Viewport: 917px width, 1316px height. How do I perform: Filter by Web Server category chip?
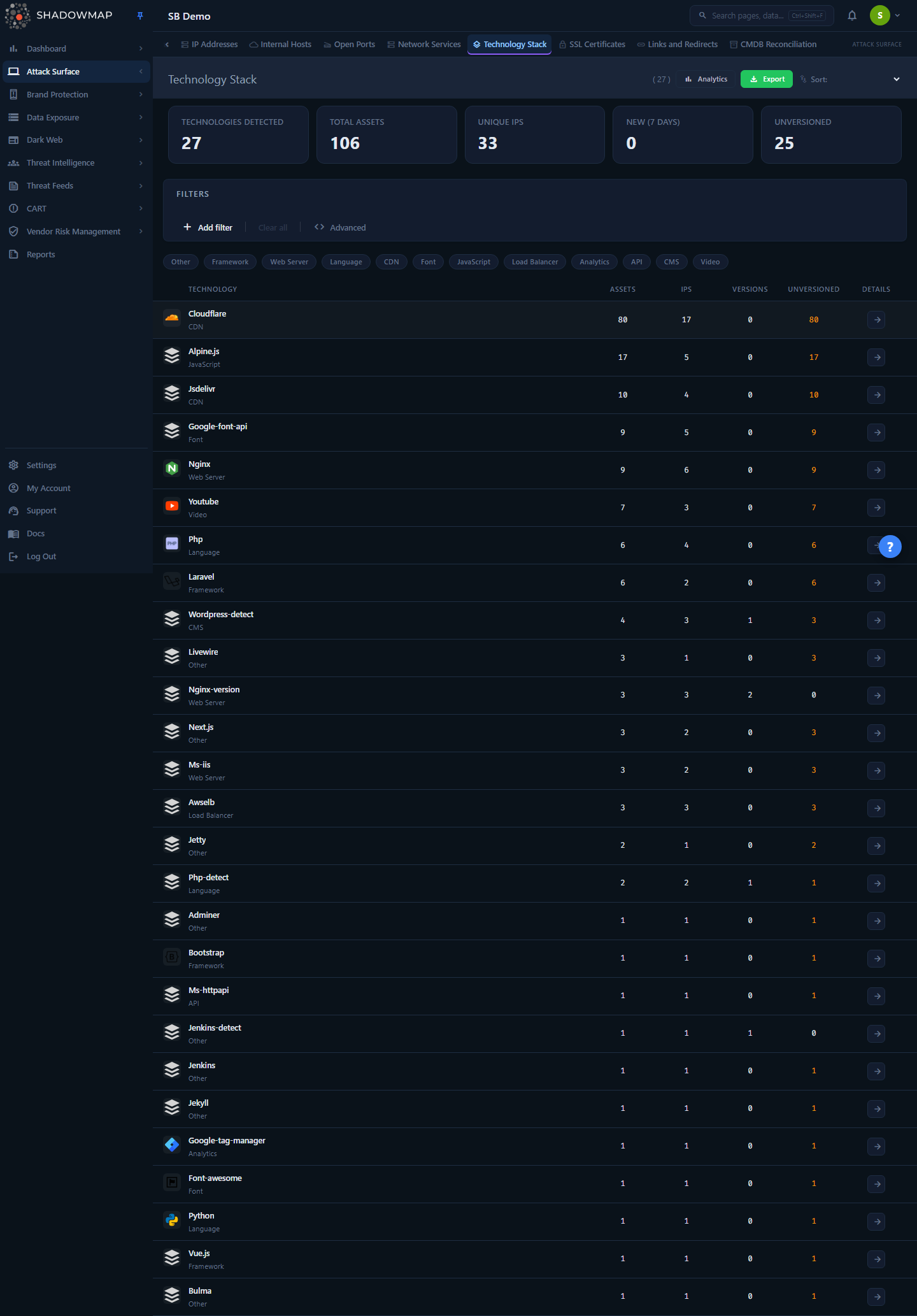click(289, 262)
